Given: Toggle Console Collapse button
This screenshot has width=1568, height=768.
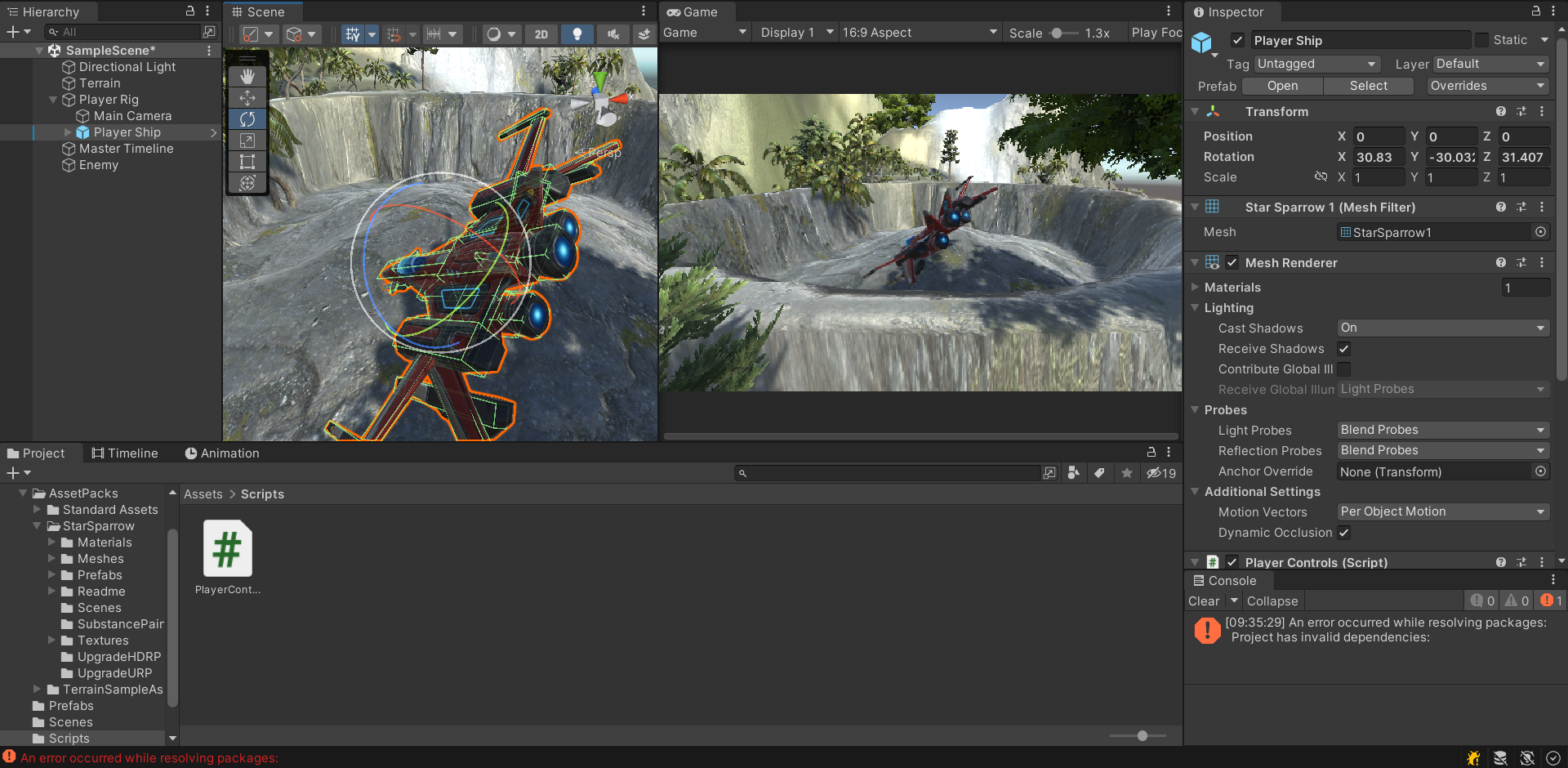Looking at the screenshot, I should [1272, 601].
